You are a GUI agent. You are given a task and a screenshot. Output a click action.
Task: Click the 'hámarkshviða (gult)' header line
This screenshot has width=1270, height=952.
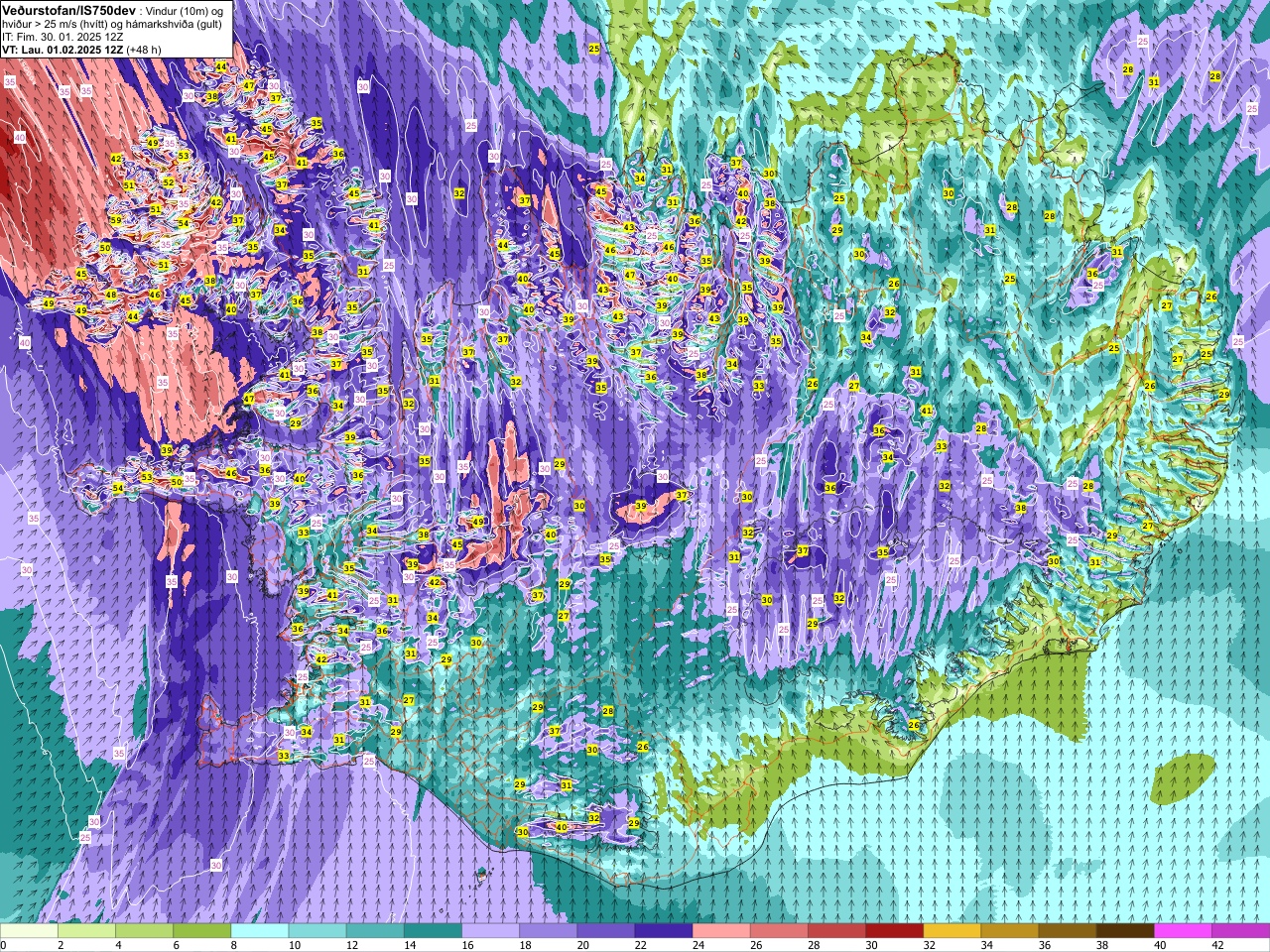click(x=172, y=23)
